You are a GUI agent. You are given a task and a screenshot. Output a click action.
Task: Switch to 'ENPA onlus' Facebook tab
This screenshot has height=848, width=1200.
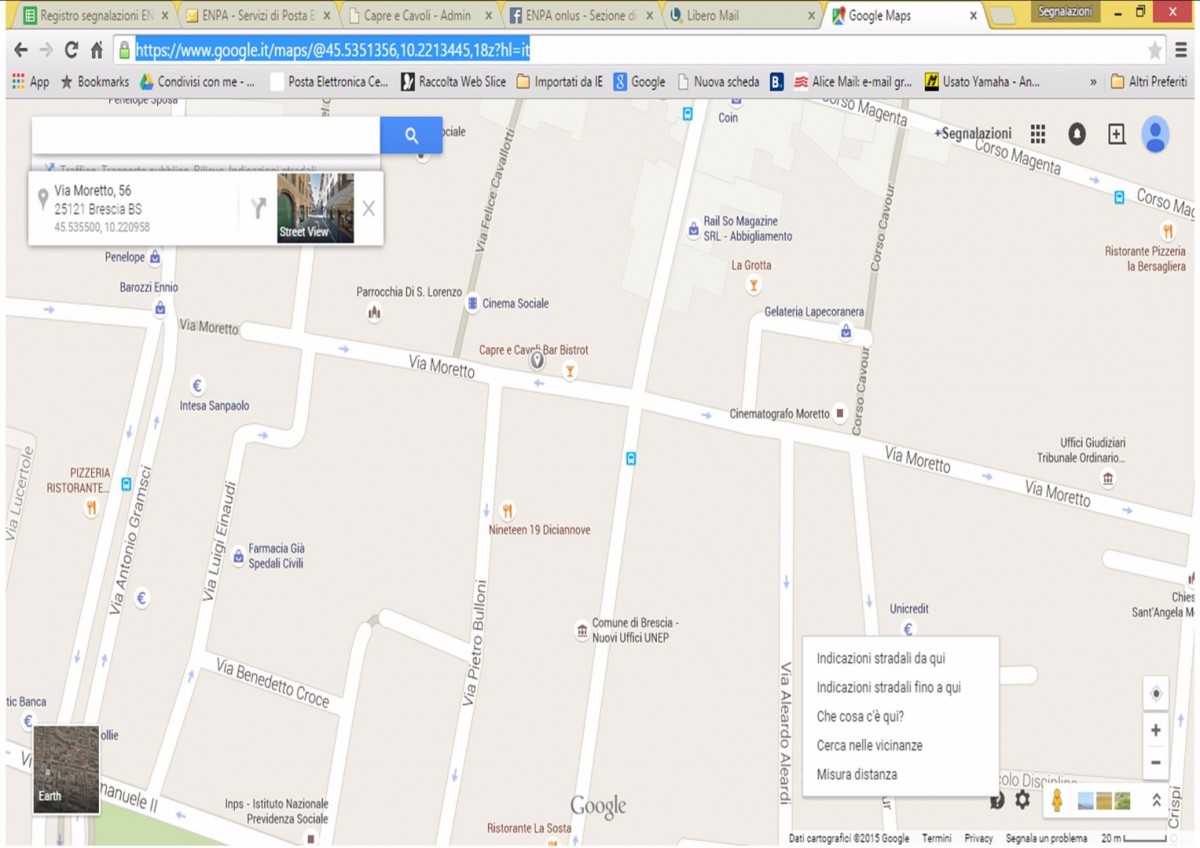coord(580,16)
